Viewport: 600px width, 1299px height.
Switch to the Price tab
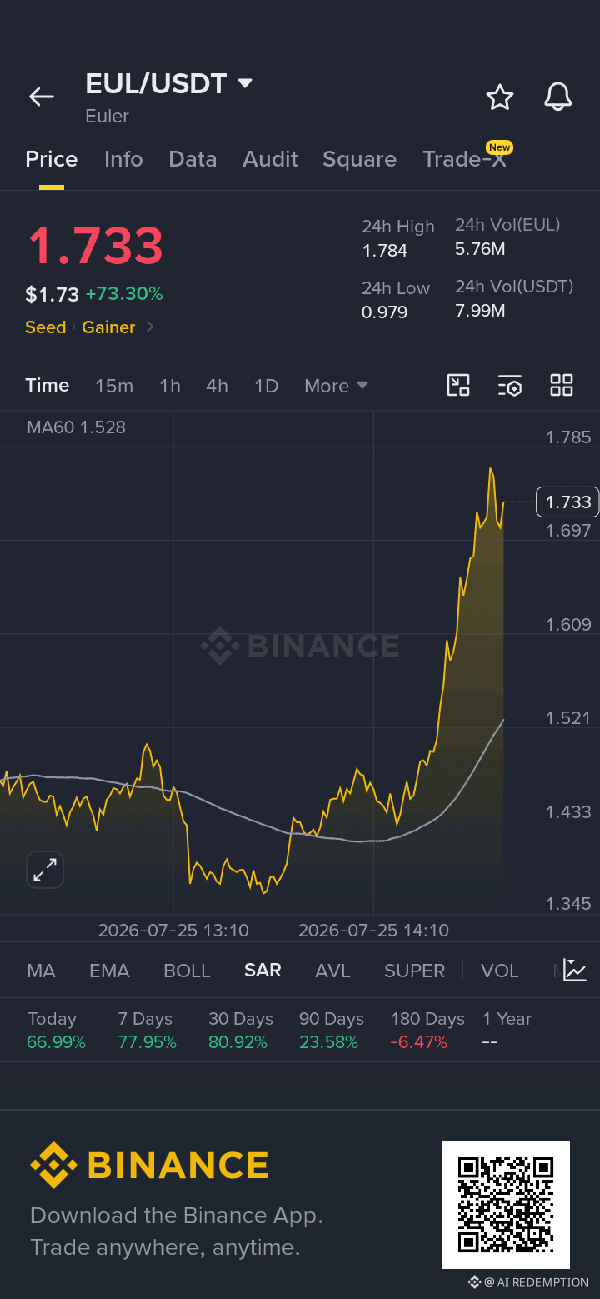[52, 159]
